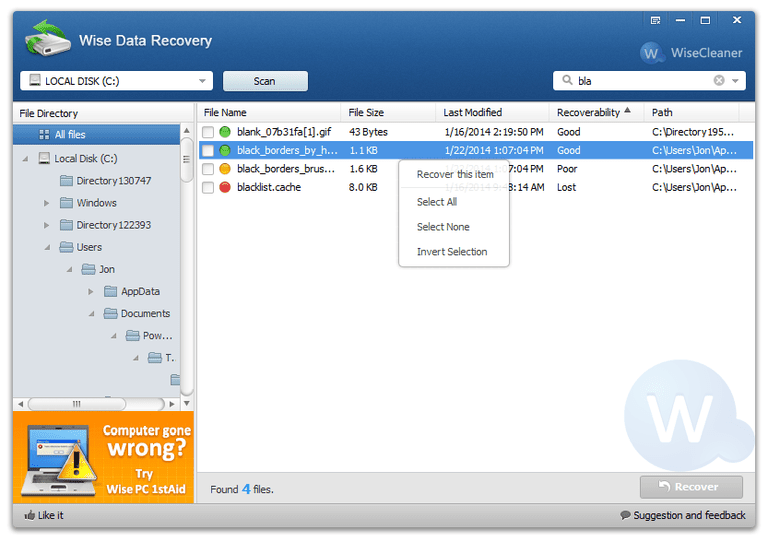Expand the Windows folder in tree
This screenshot has height=542, width=768.
coord(46,203)
